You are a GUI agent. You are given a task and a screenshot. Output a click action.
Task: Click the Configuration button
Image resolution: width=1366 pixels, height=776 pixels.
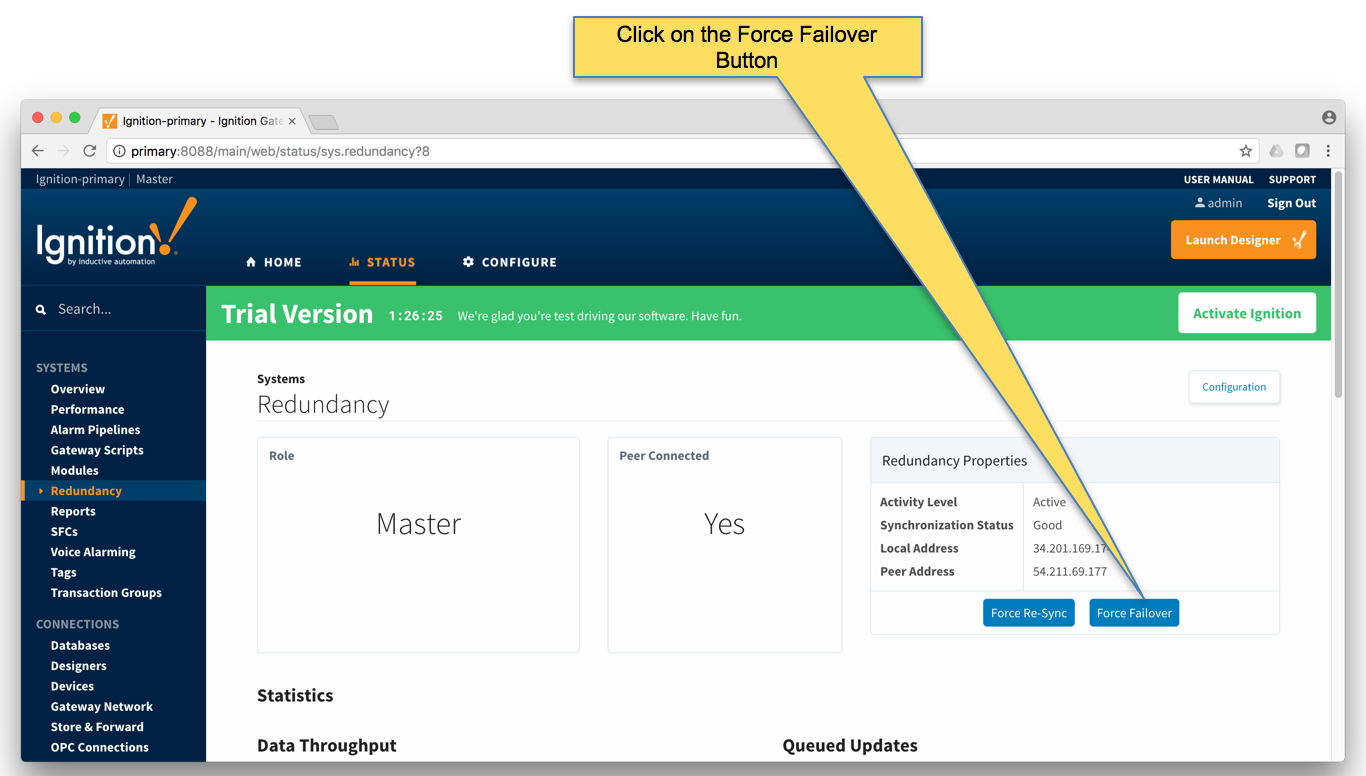click(x=1234, y=387)
